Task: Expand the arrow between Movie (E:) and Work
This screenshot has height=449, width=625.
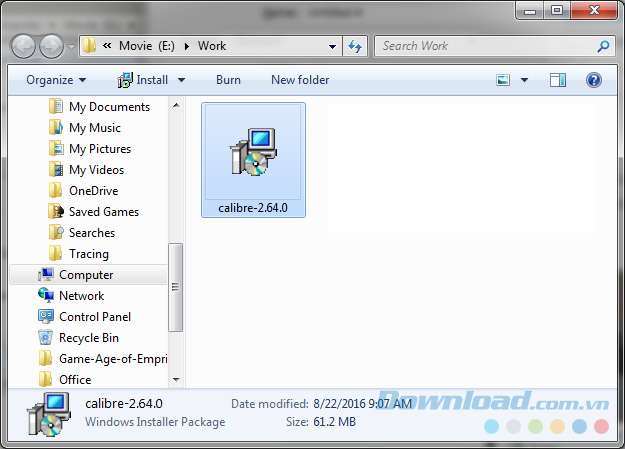Action: (187, 46)
